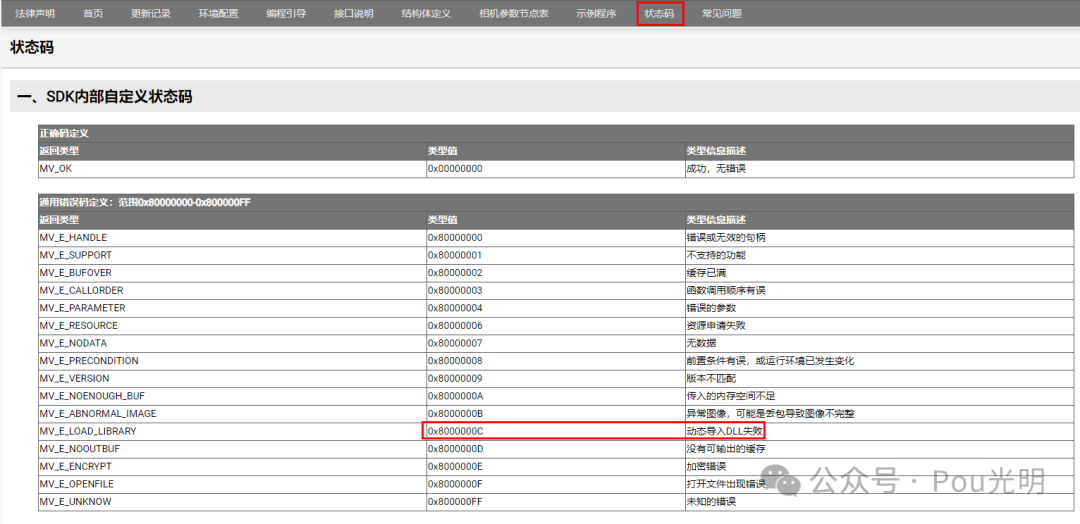
Task: Click the description 没有可输出的缓存
Action: 727,449
